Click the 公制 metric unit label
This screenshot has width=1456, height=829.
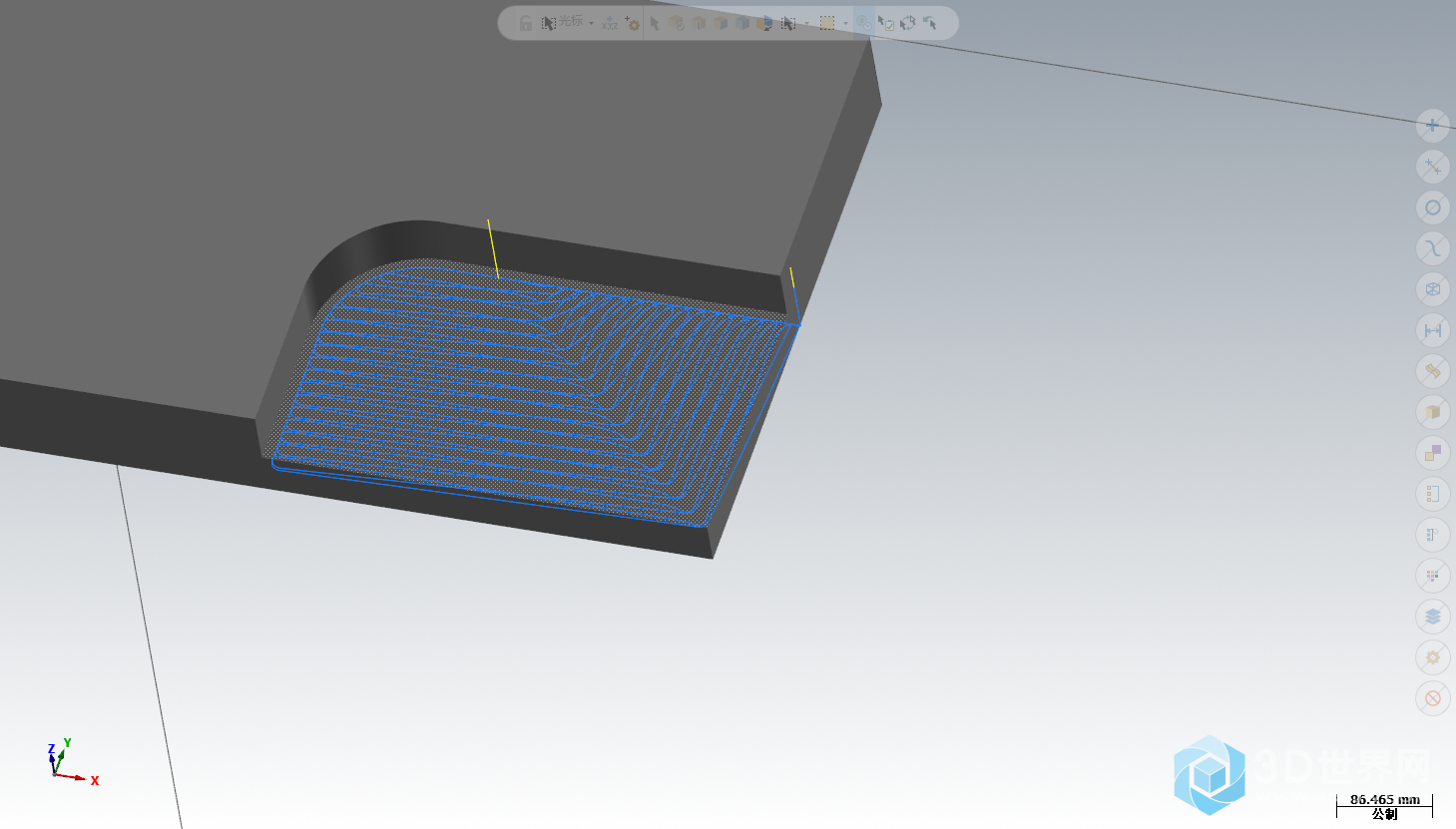click(x=1385, y=814)
